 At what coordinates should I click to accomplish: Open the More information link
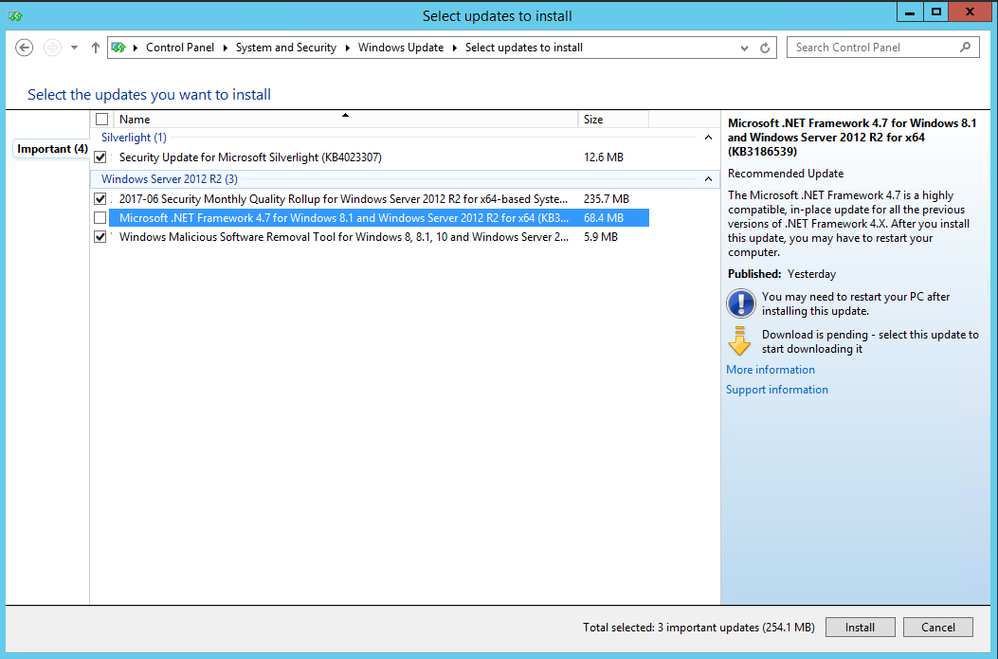click(x=770, y=369)
